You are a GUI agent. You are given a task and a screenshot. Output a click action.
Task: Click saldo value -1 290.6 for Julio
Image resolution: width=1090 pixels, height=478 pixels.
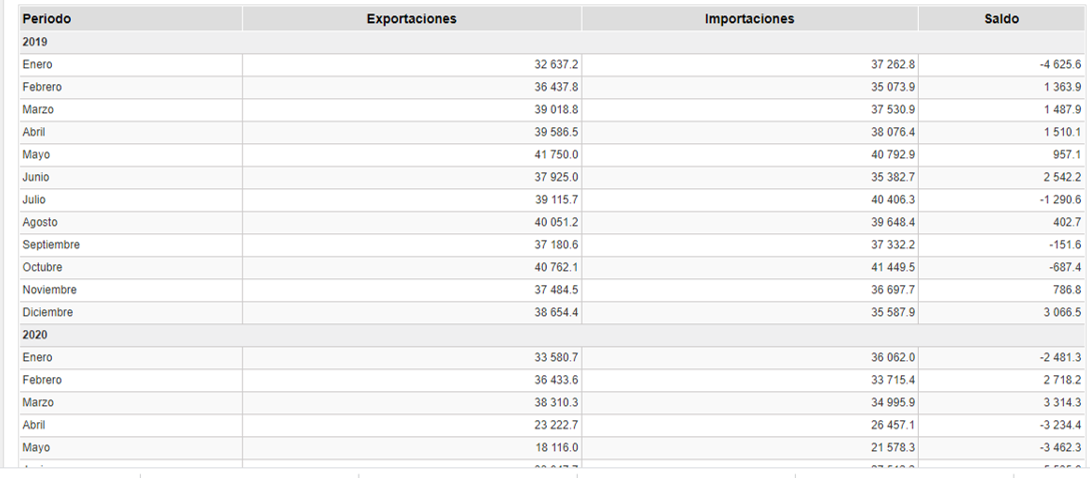[1060, 200]
